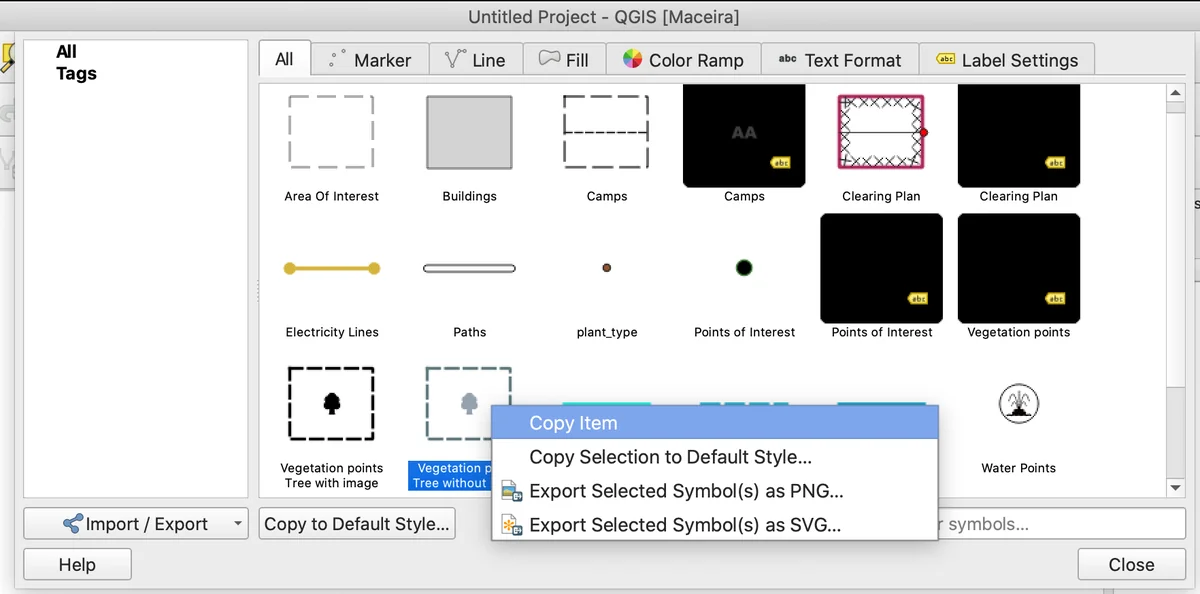Select the Points of Interest circle marker

(744, 268)
